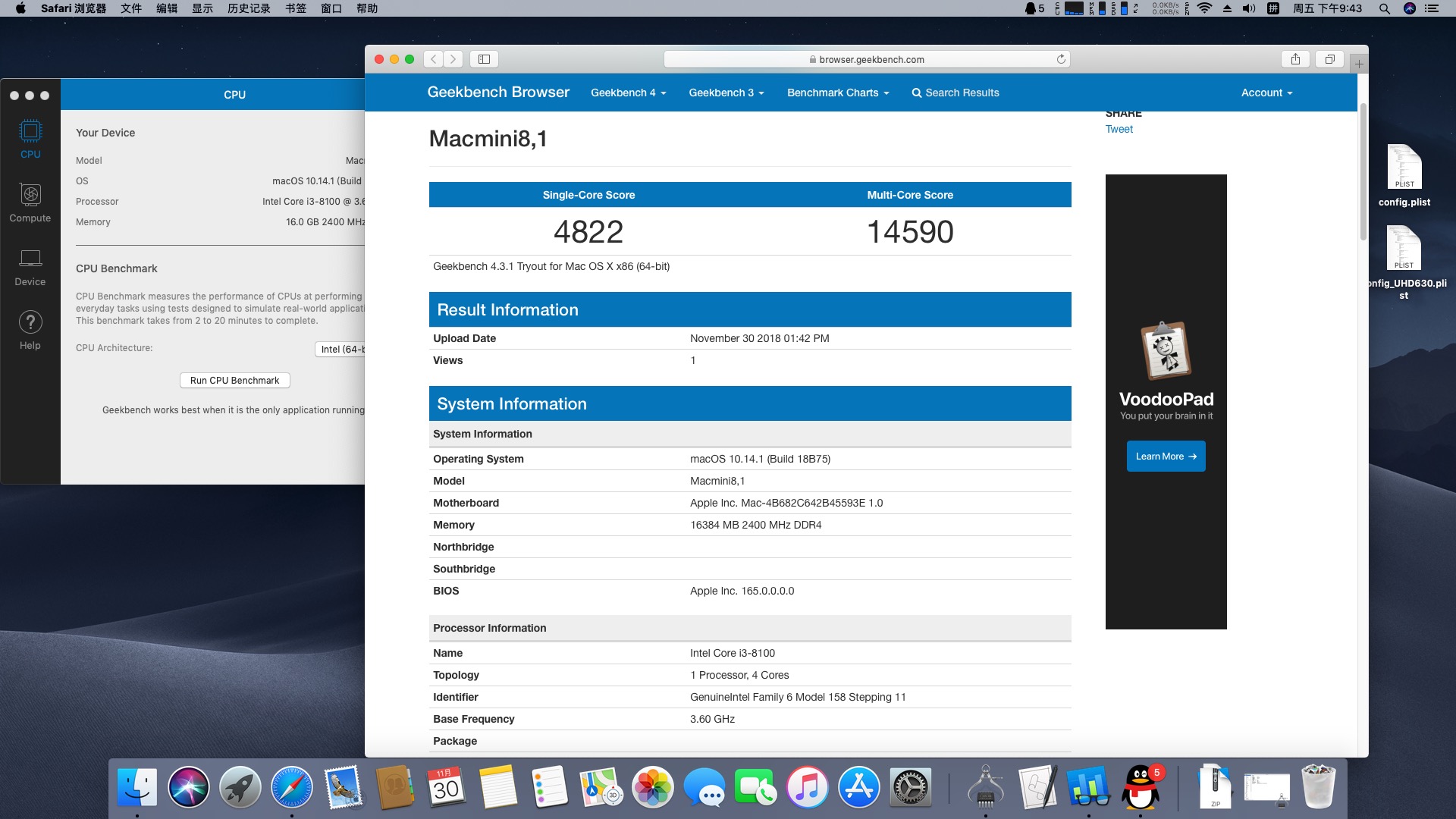Toggle the Safari sidebar button
The width and height of the screenshot is (1456, 819).
[484, 59]
